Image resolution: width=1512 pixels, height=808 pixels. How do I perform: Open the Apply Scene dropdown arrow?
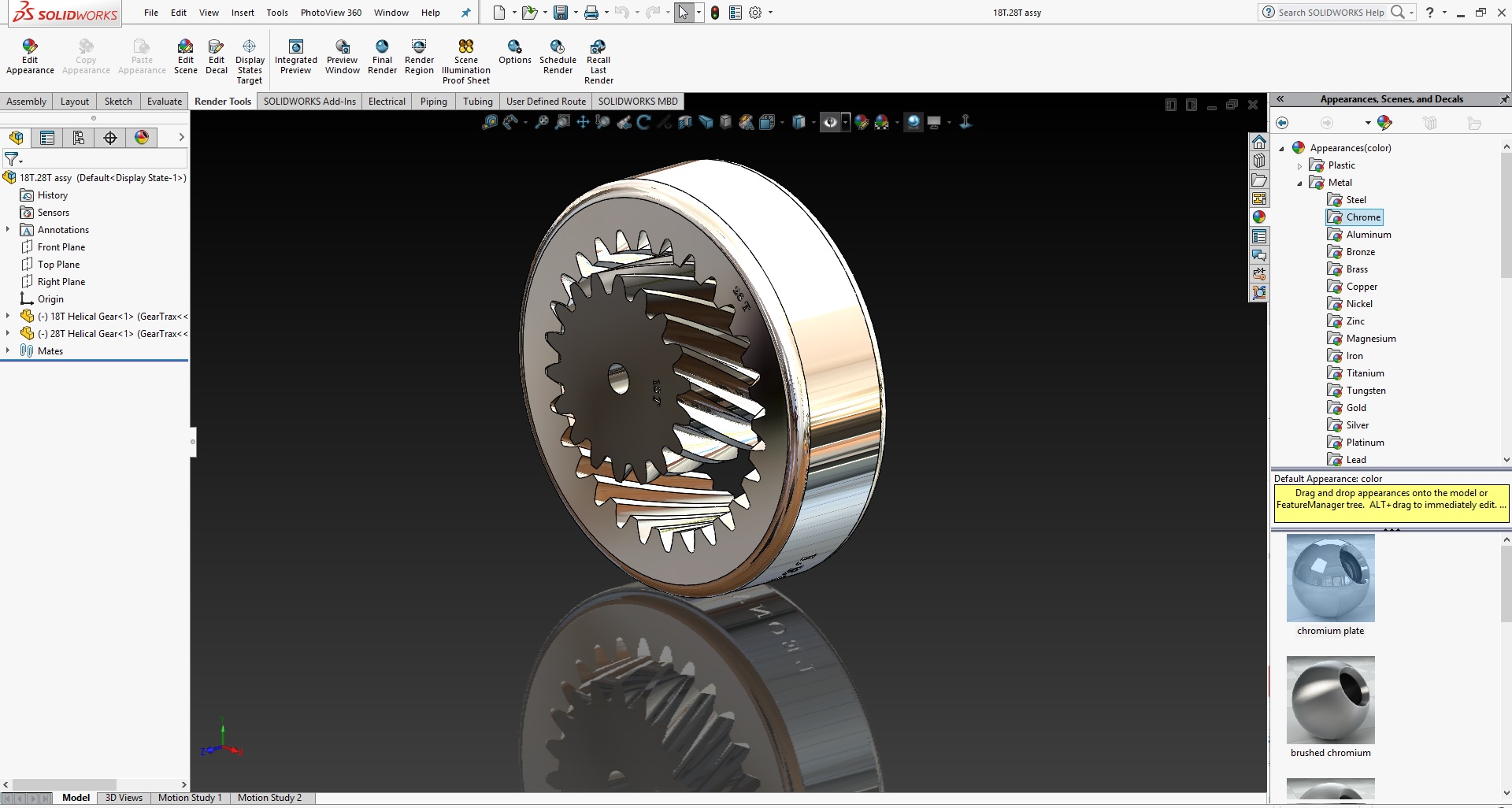(897, 123)
